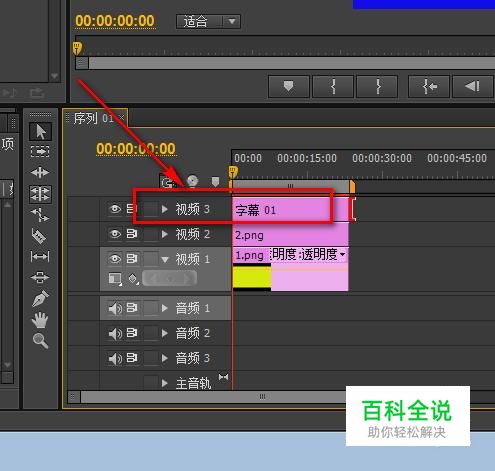This screenshot has width=495, height=471.
Task: Open the 适合 zoom level dropdown
Action: click(x=208, y=22)
